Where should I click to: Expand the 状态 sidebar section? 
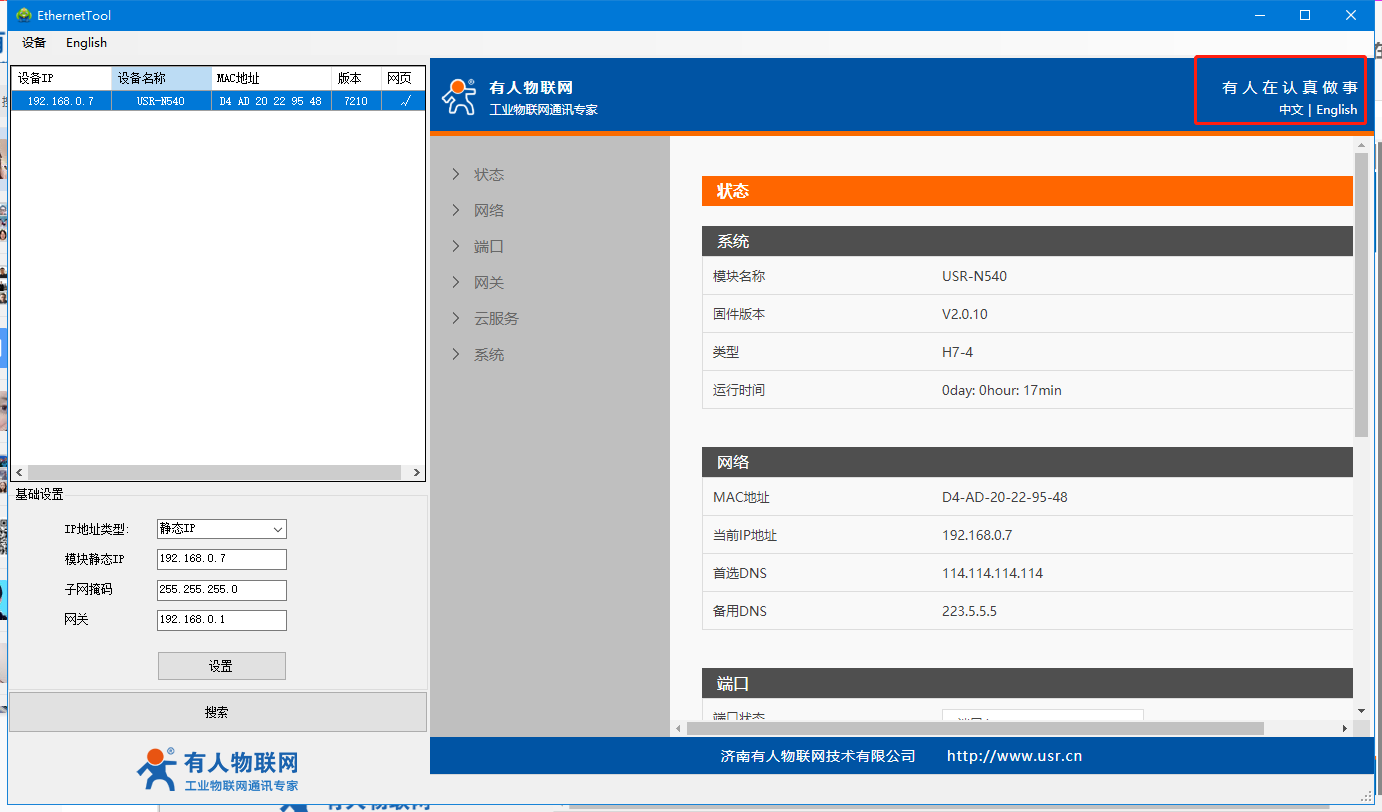(488, 175)
